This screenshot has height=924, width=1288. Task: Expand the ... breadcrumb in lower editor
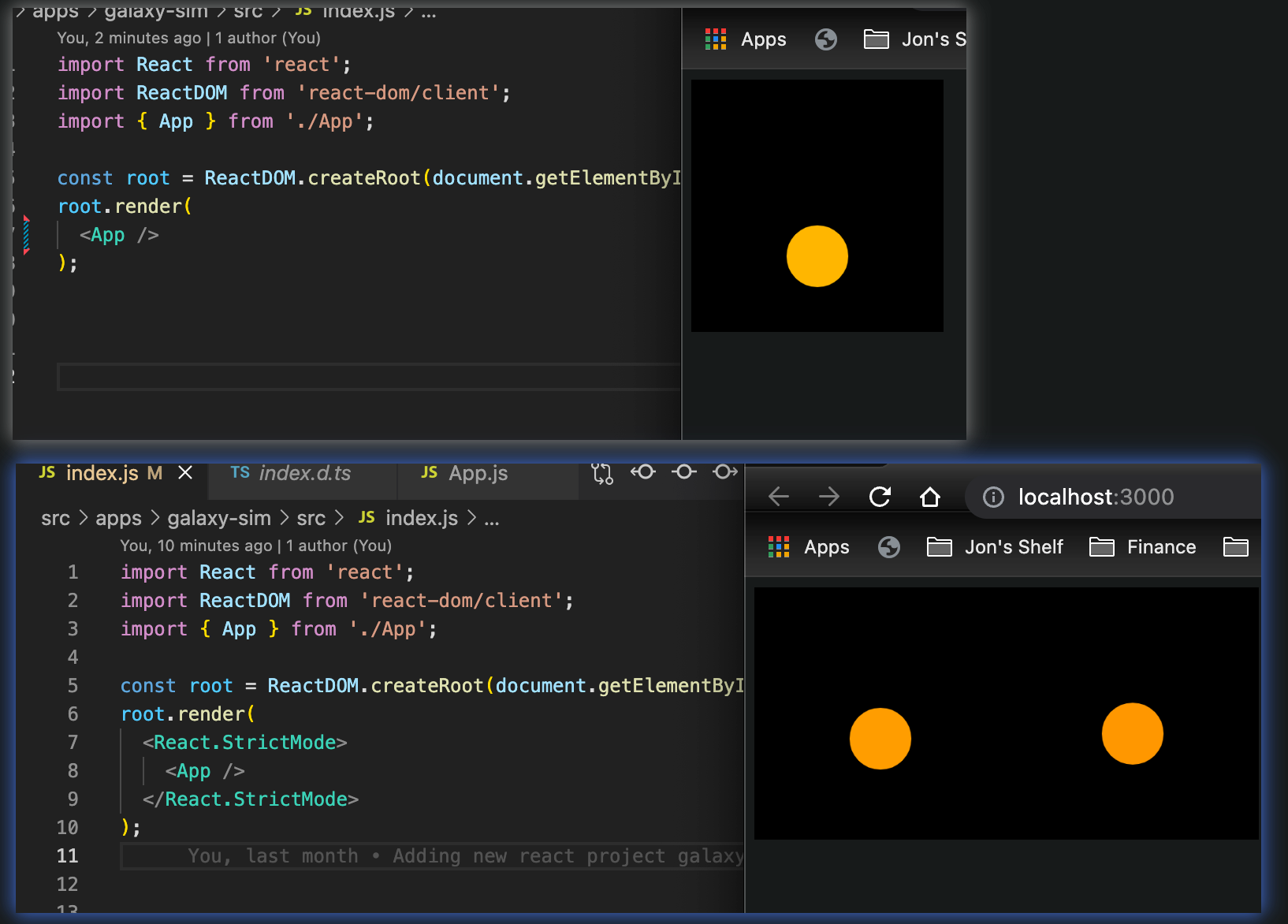tap(492, 520)
